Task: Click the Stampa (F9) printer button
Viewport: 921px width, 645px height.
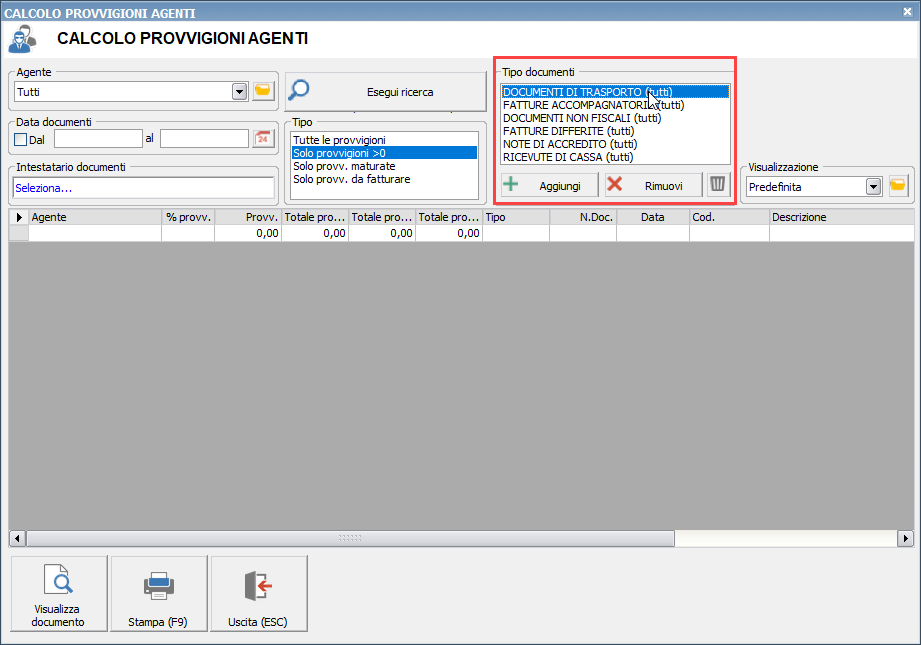Action: [x=159, y=593]
